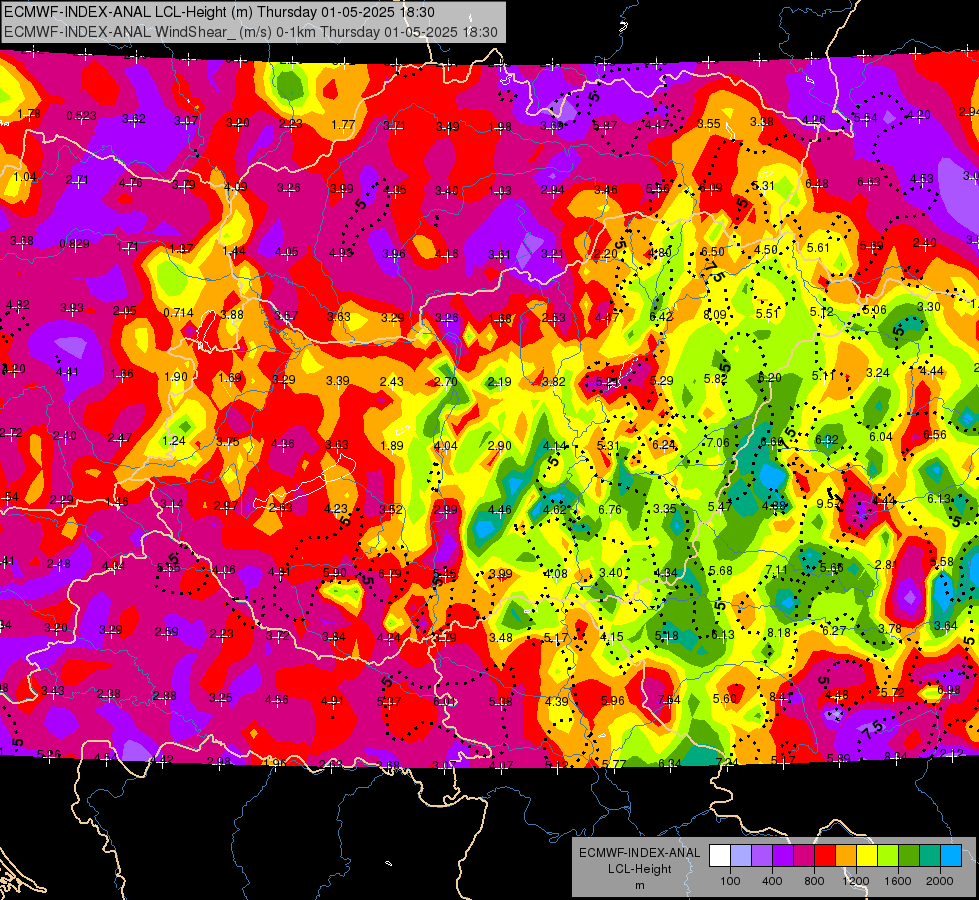The height and width of the screenshot is (900, 979).
Task: Click the magenta swatch before 800
Action: tap(804, 856)
